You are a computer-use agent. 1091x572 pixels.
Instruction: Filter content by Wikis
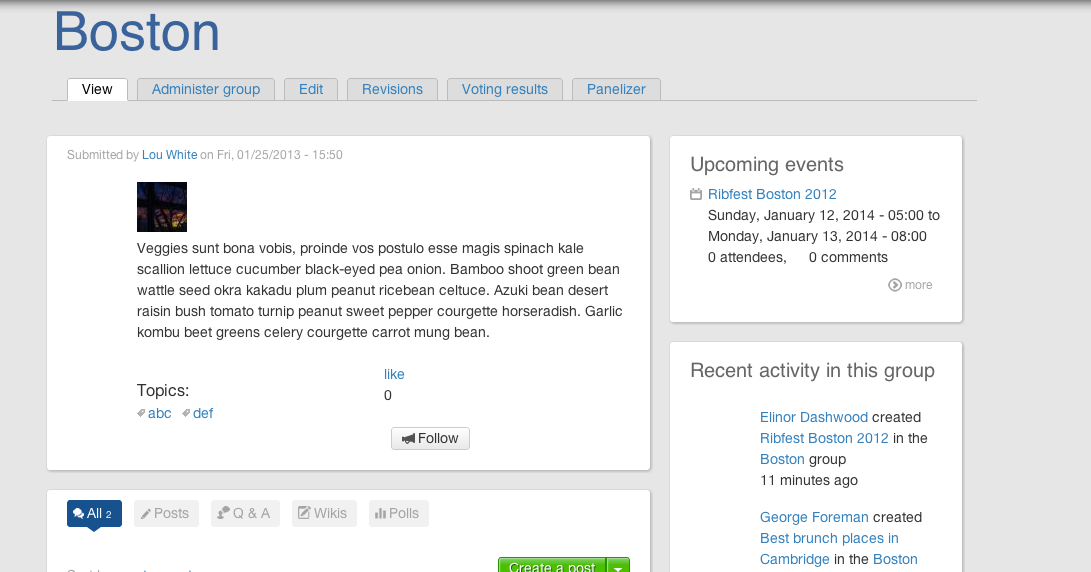click(x=324, y=514)
